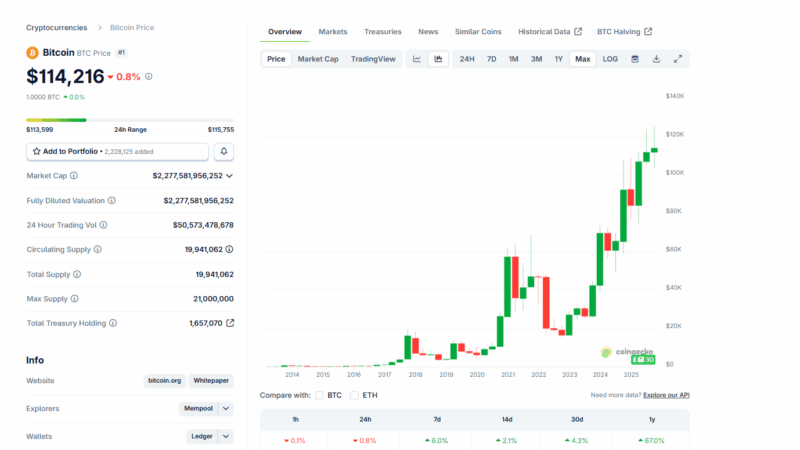Show Market Cap info tooltip icon
This screenshot has height=450, width=800.
[x=74, y=176]
